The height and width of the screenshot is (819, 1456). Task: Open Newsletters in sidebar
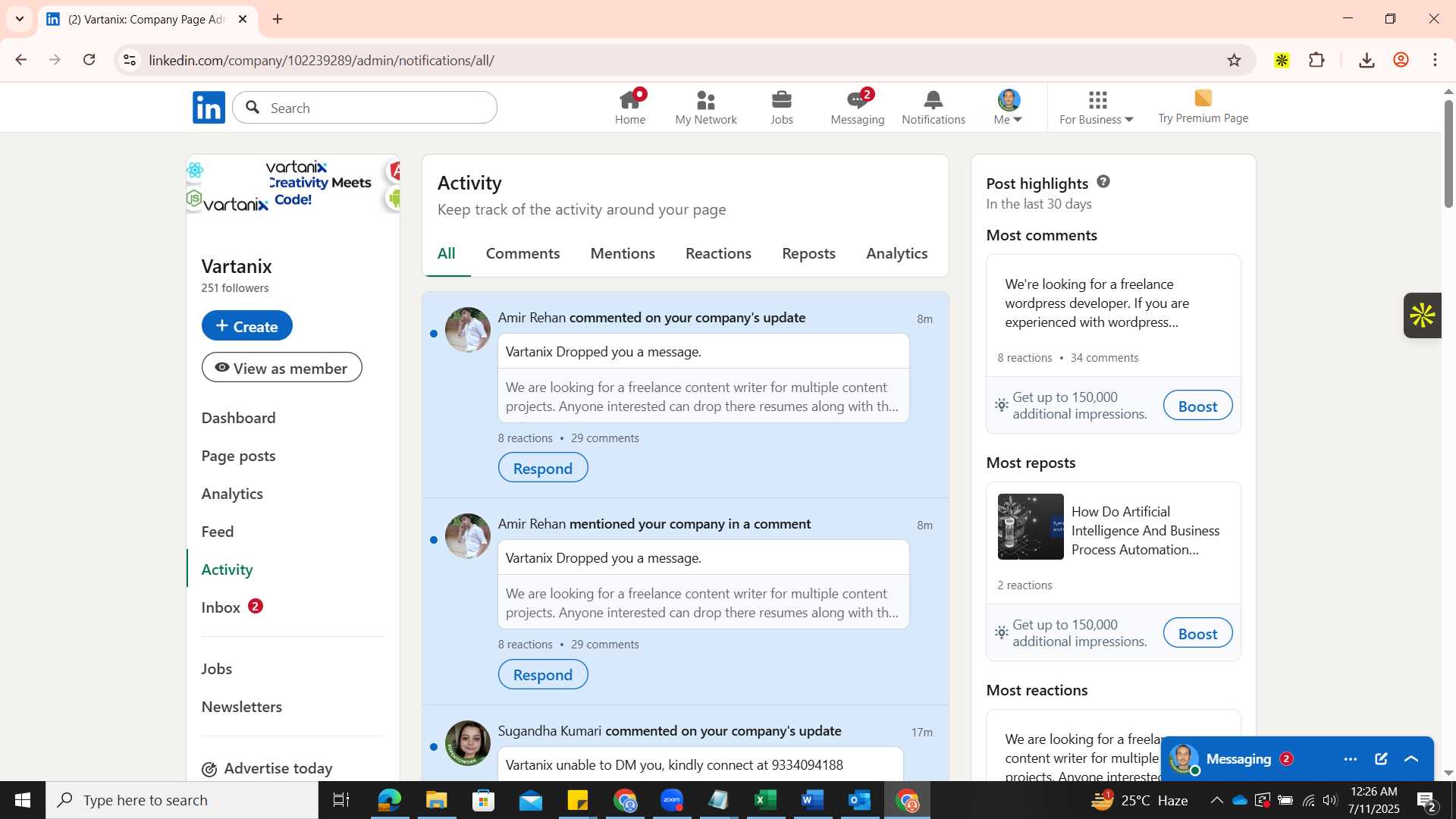pyautogui.click(x=242, y=707)
